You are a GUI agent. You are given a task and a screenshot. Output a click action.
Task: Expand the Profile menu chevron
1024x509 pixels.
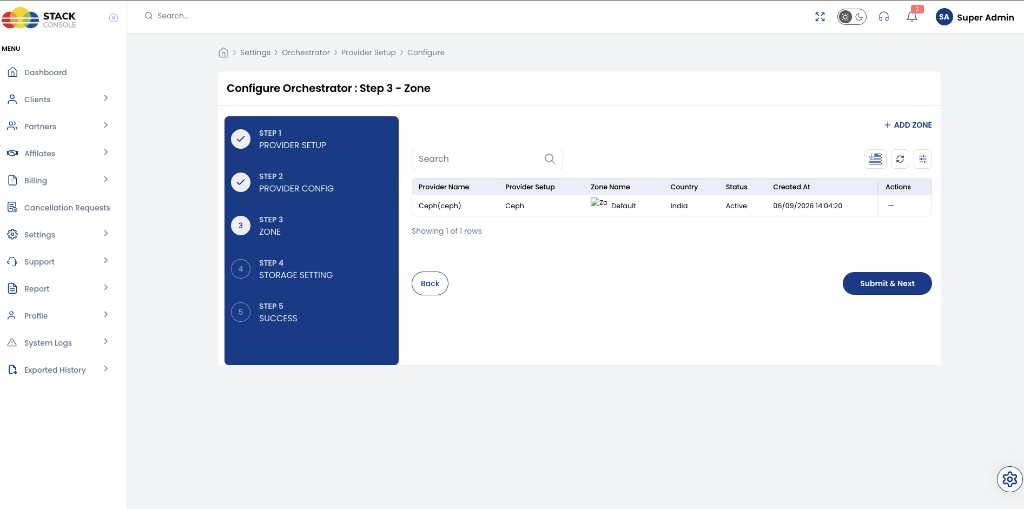click(105, 315)
